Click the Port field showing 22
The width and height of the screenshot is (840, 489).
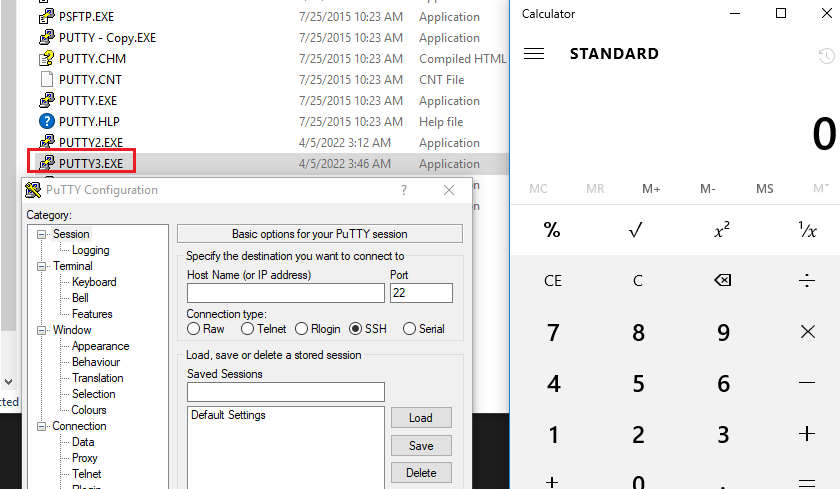(x=421, y=293)
